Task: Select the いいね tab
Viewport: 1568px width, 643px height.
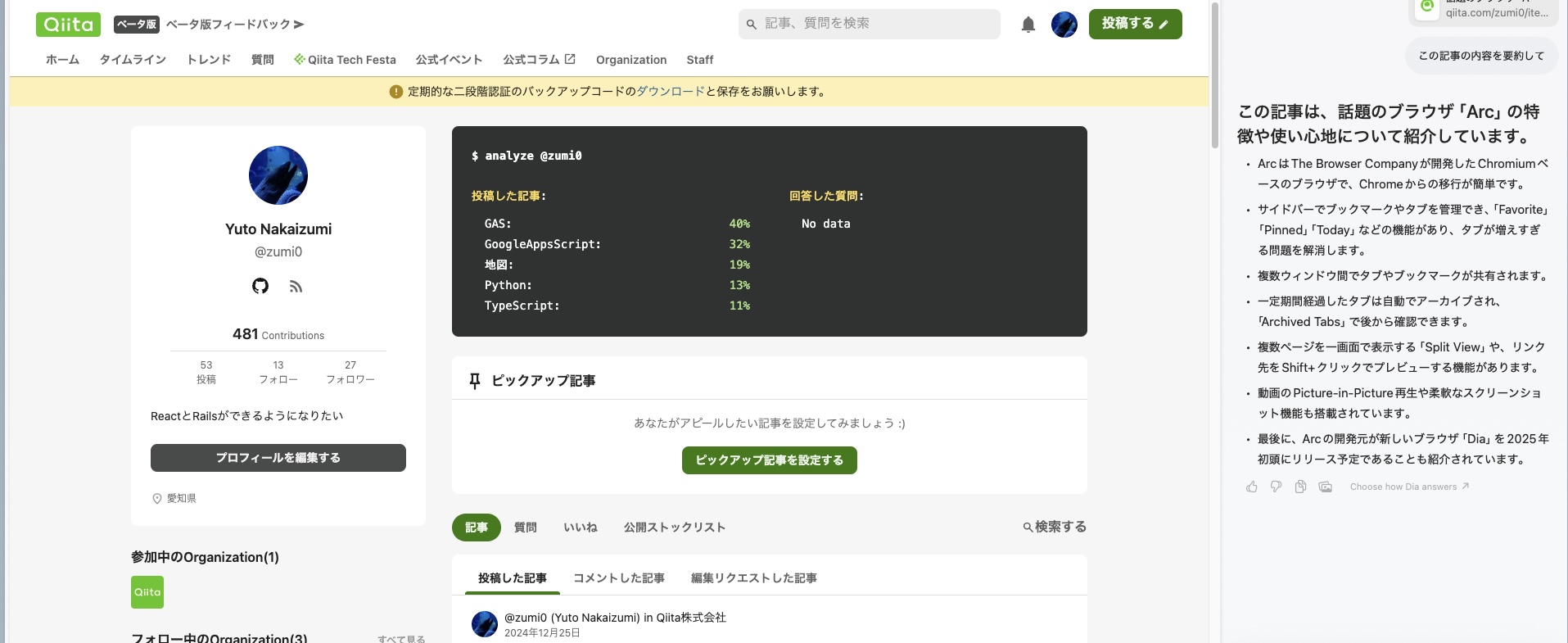Action: [581, 528]
